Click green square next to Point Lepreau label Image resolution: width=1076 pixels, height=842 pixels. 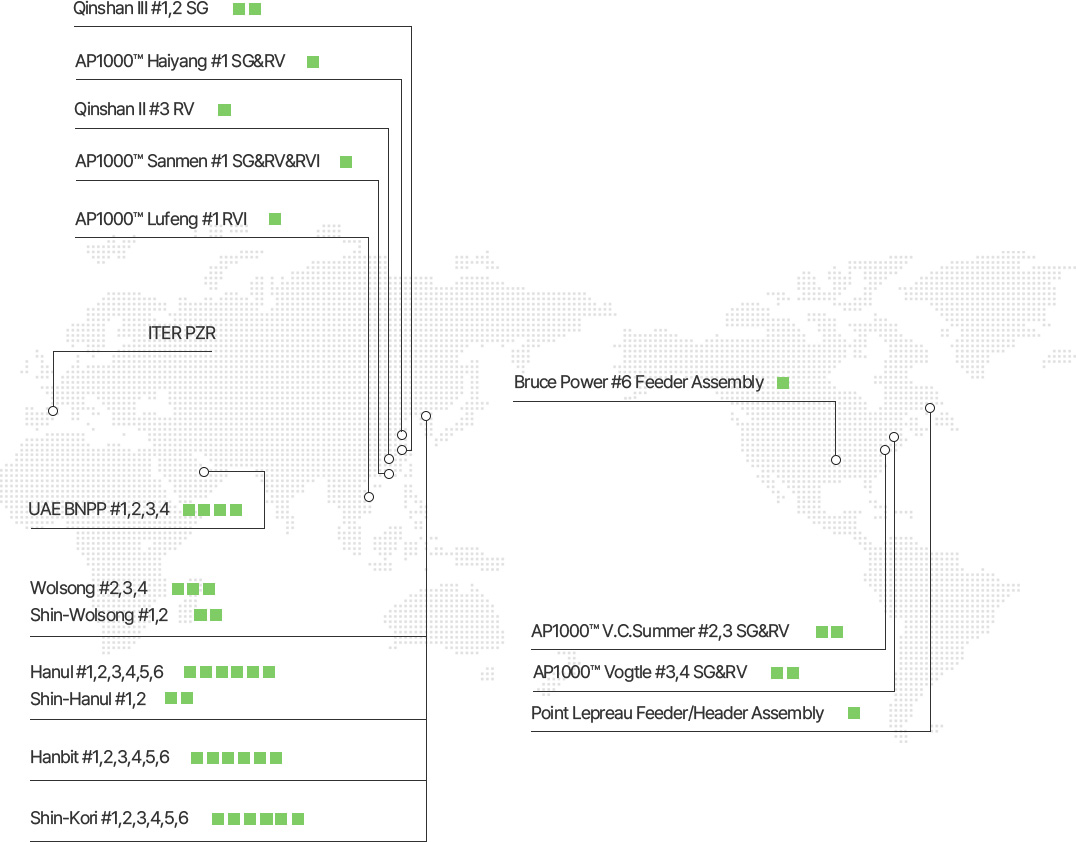point(854,714)
